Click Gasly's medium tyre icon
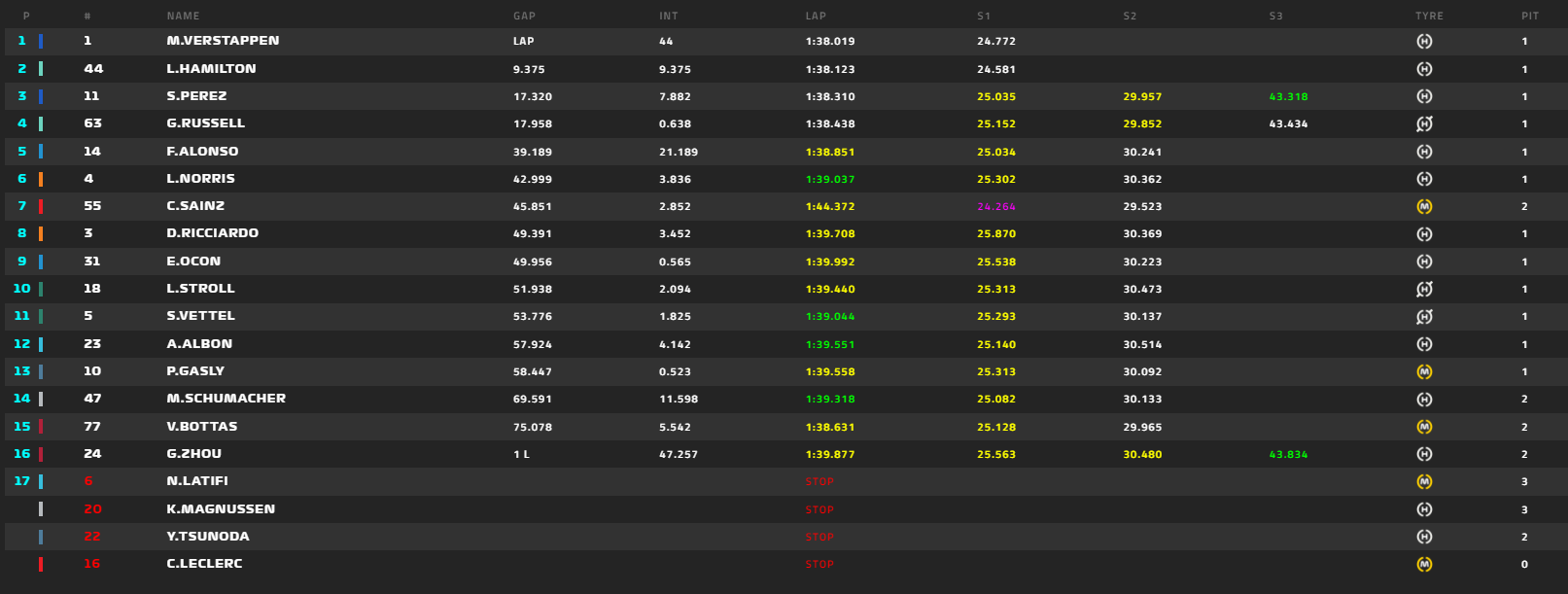This screenshot has height=594, width=1568. click(1424, 372)
